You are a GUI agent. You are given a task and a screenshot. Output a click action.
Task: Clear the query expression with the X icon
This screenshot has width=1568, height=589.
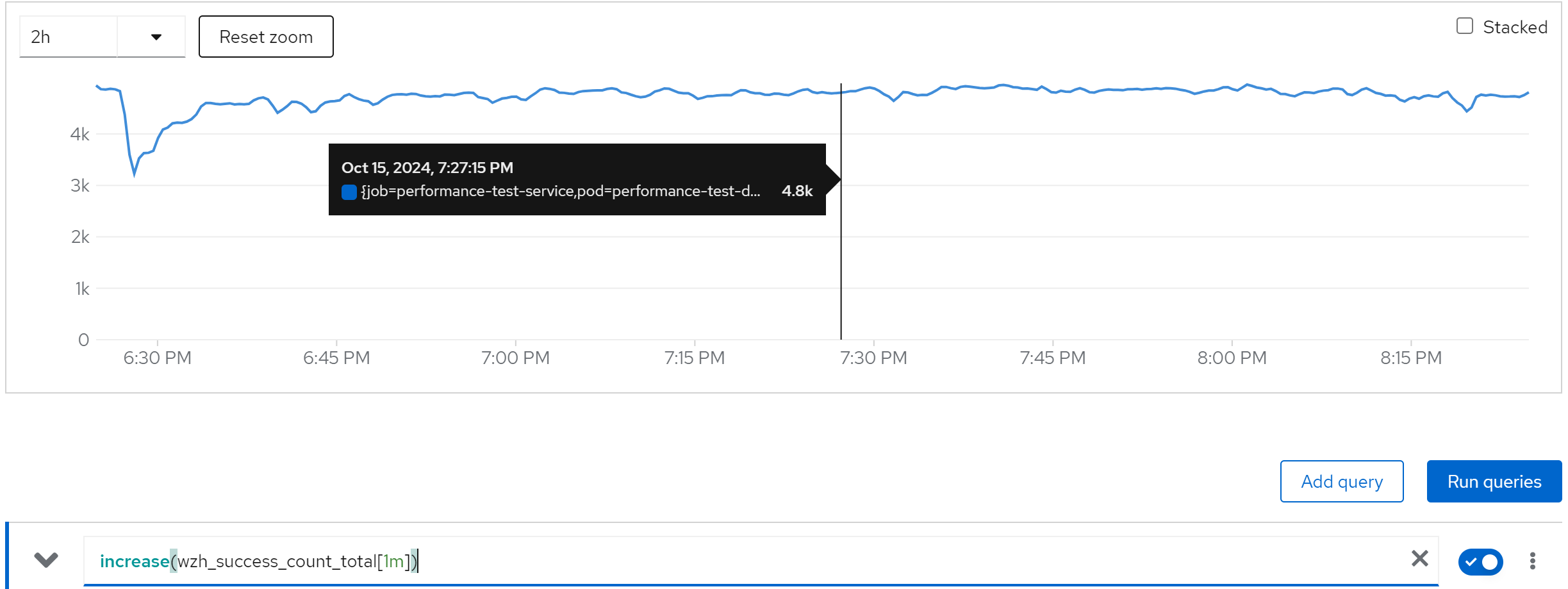coord(1419,559)
